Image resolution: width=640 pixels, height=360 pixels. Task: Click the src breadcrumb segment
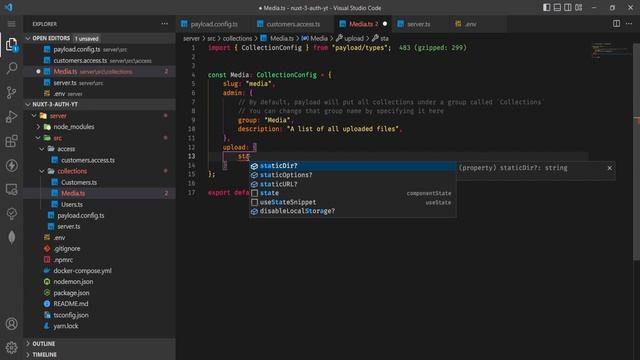pyautogui.click(x=211, y=38)
